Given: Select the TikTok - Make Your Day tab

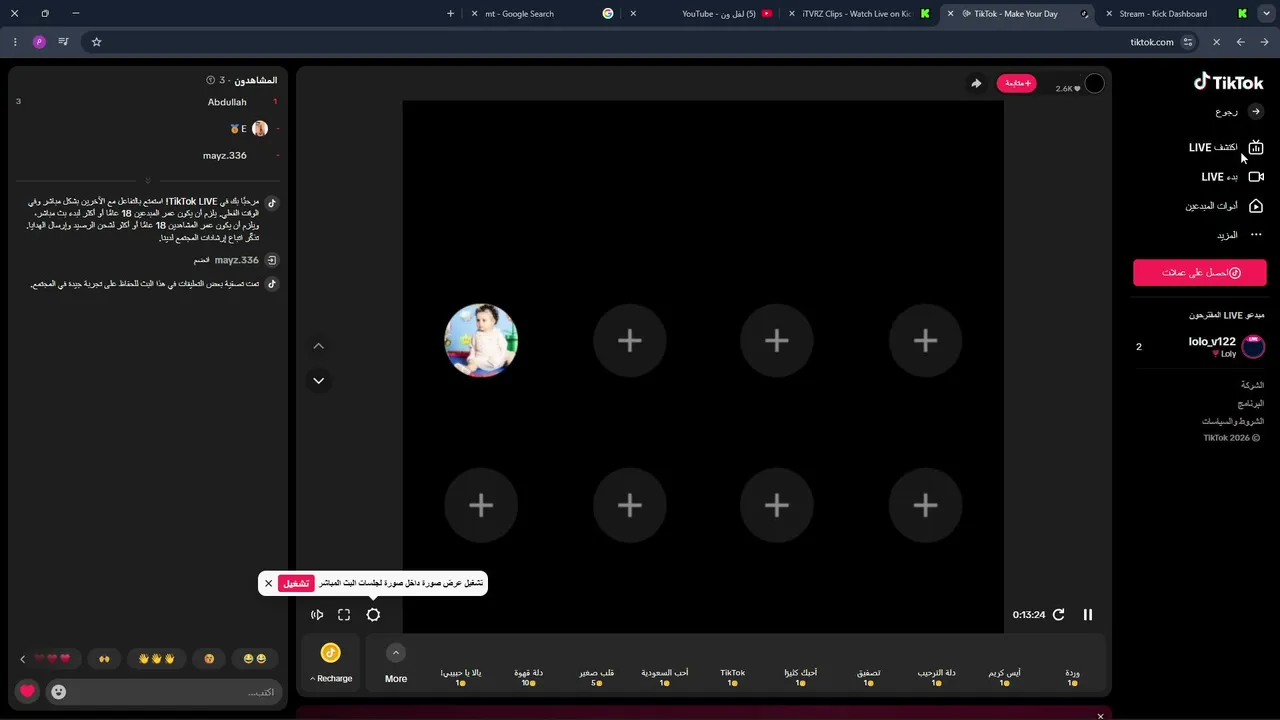Looking at the screenshot, I should [1018, 14].
